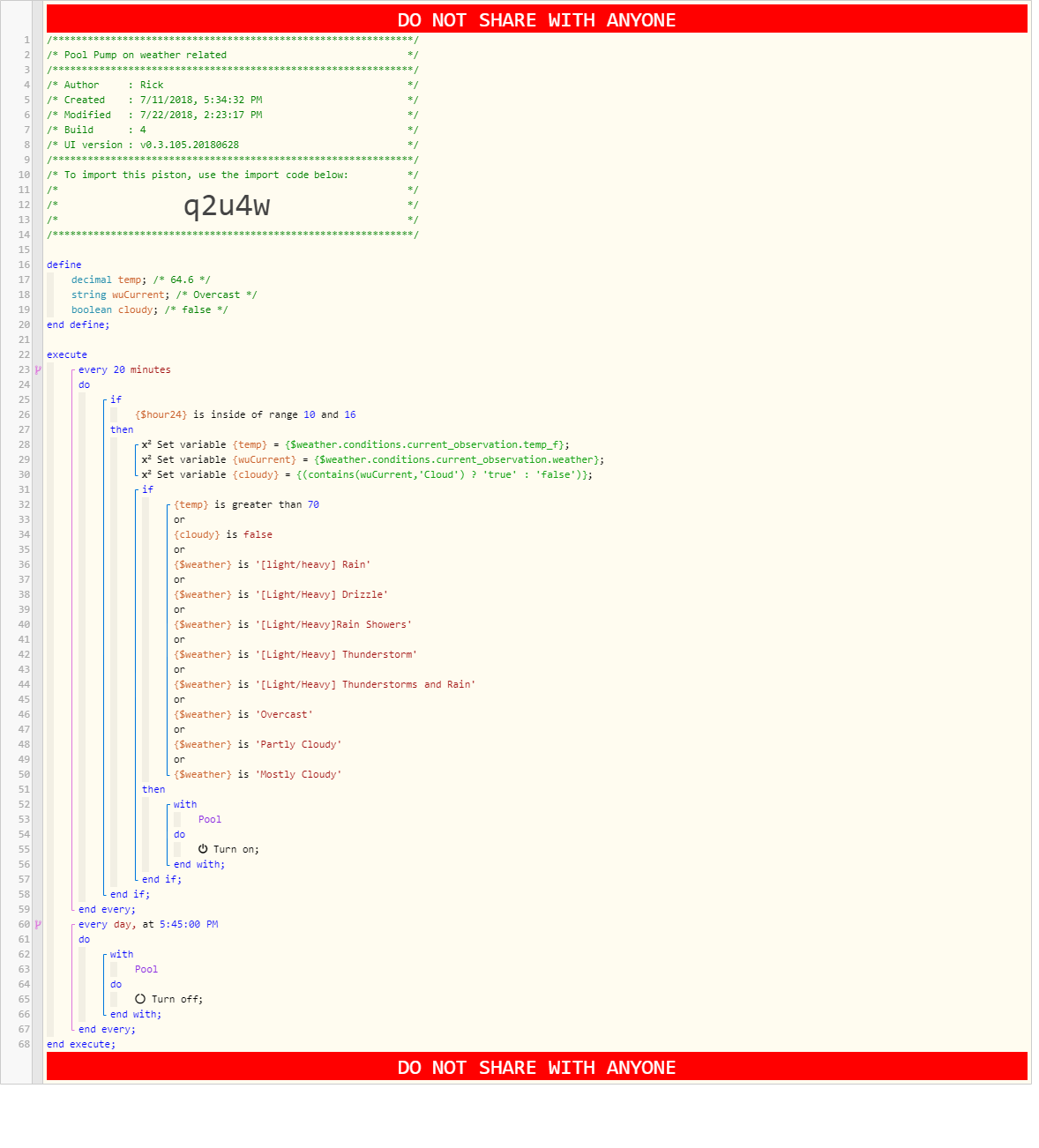Click the x² icon for Set variable {temp}
This screenshot has width=1039, height=1148.
point(146,444)
